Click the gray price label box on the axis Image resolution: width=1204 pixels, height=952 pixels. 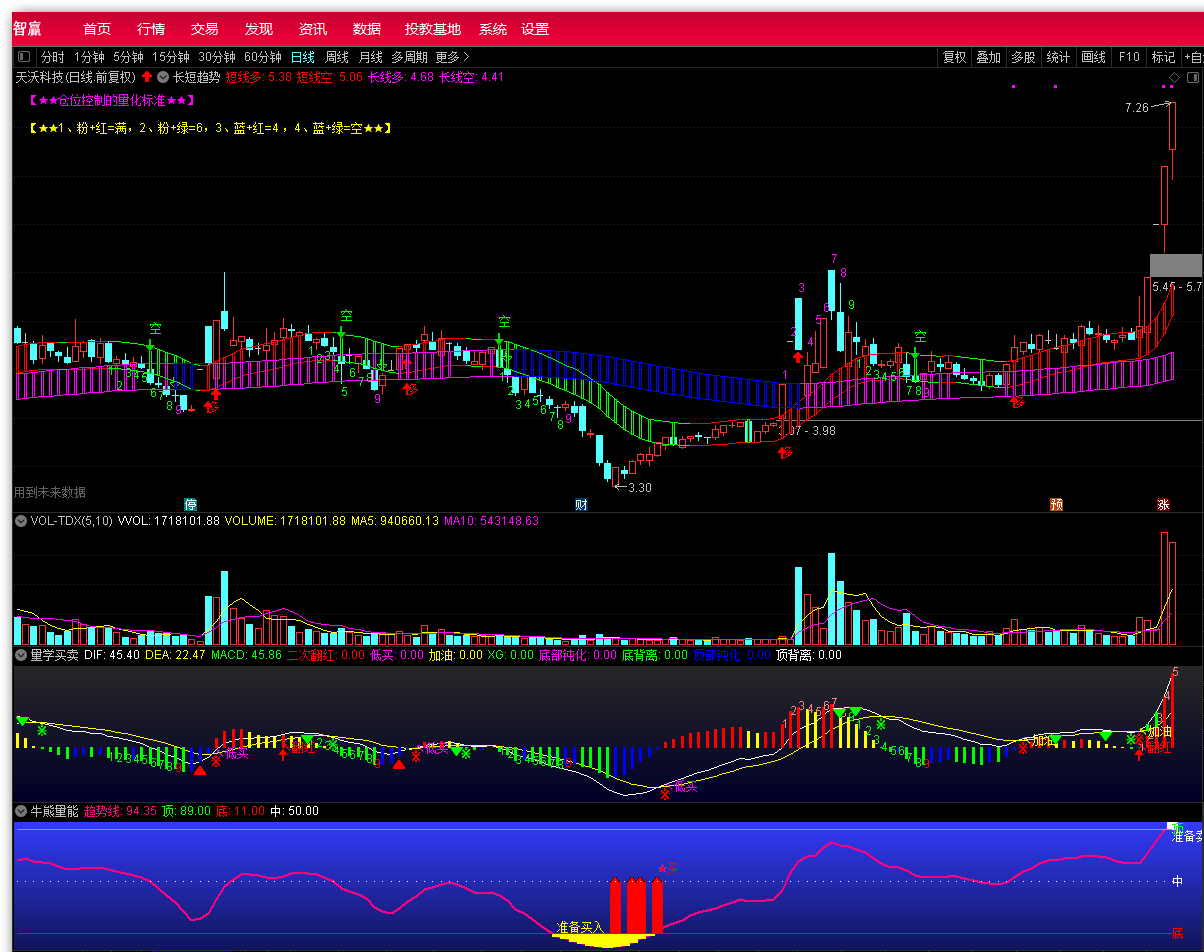tap(1176, 265)
